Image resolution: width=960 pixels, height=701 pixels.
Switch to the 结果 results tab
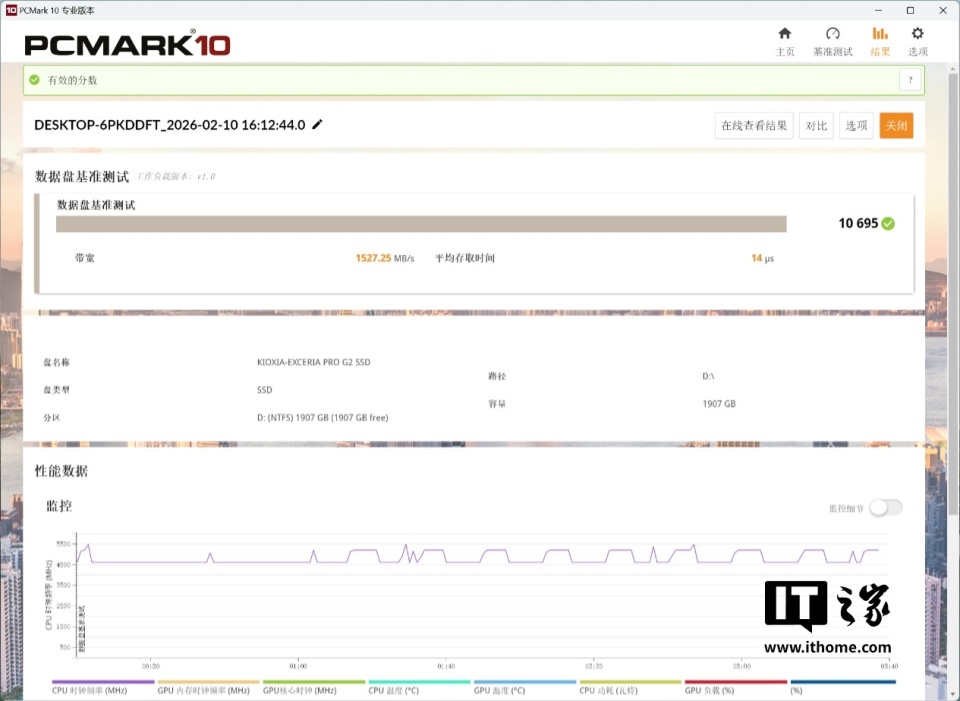tap(880, 41)
